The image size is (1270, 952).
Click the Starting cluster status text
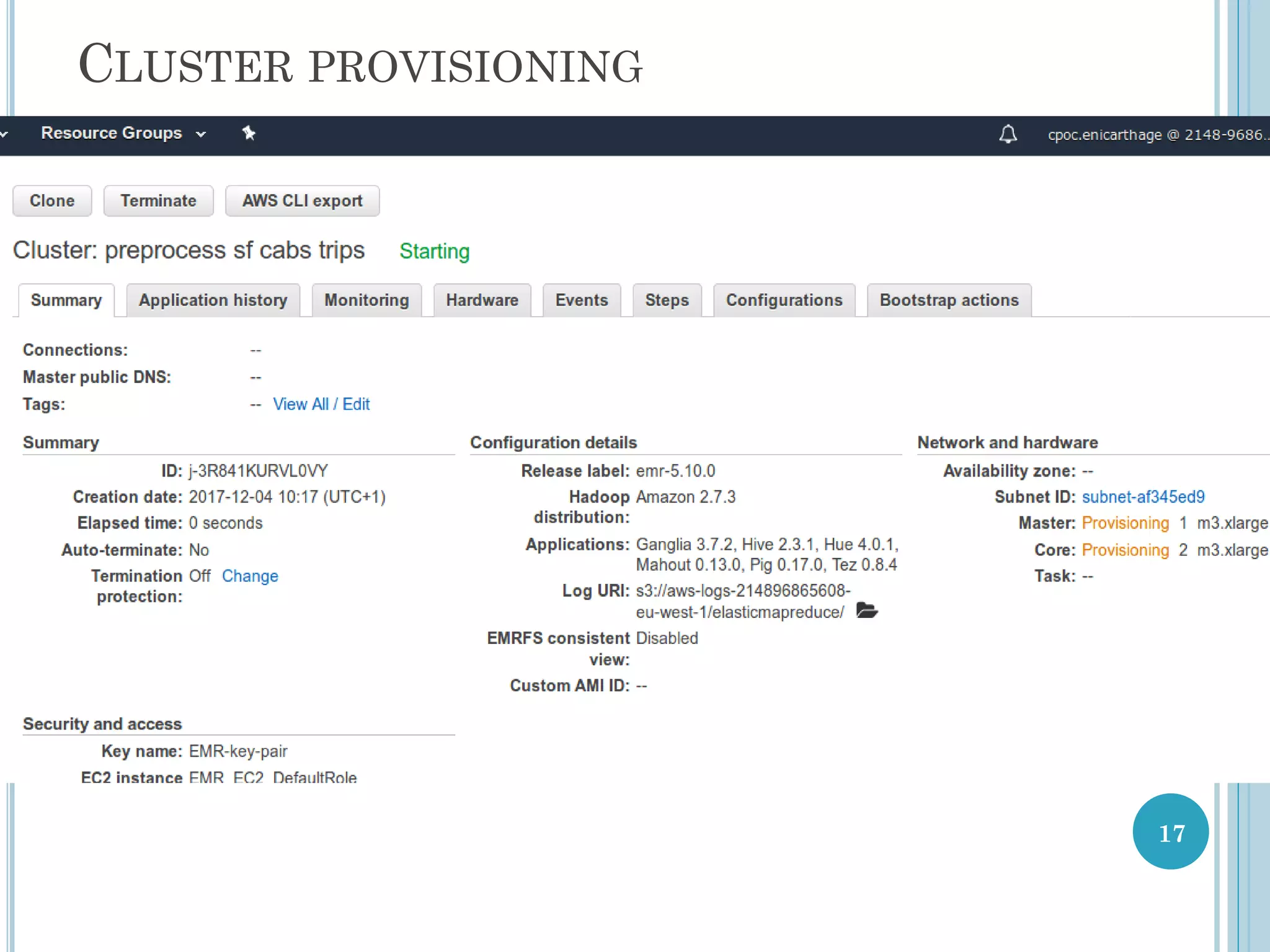click(434, 251)
